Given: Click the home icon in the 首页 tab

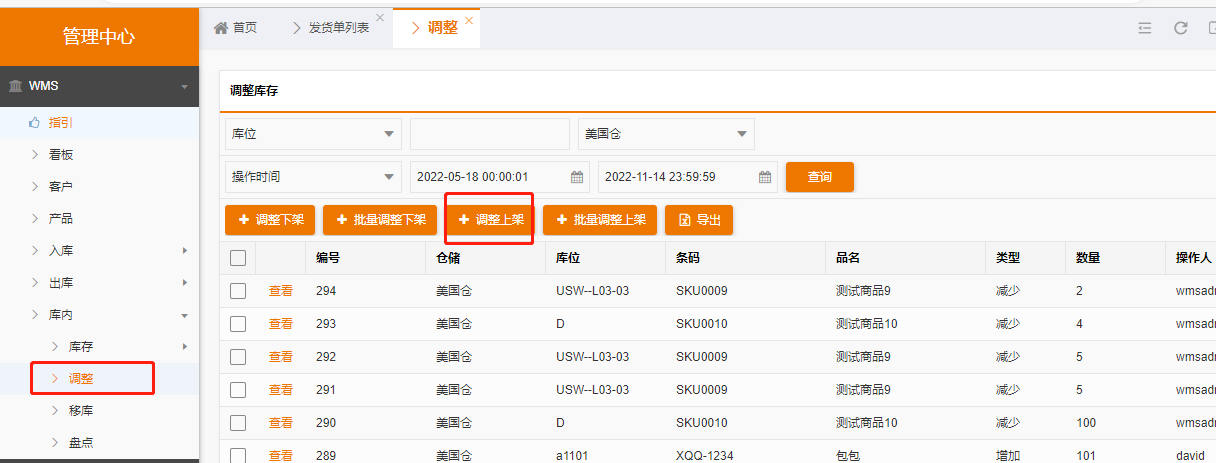Looking at the screenshot, I should coord(221,28).
